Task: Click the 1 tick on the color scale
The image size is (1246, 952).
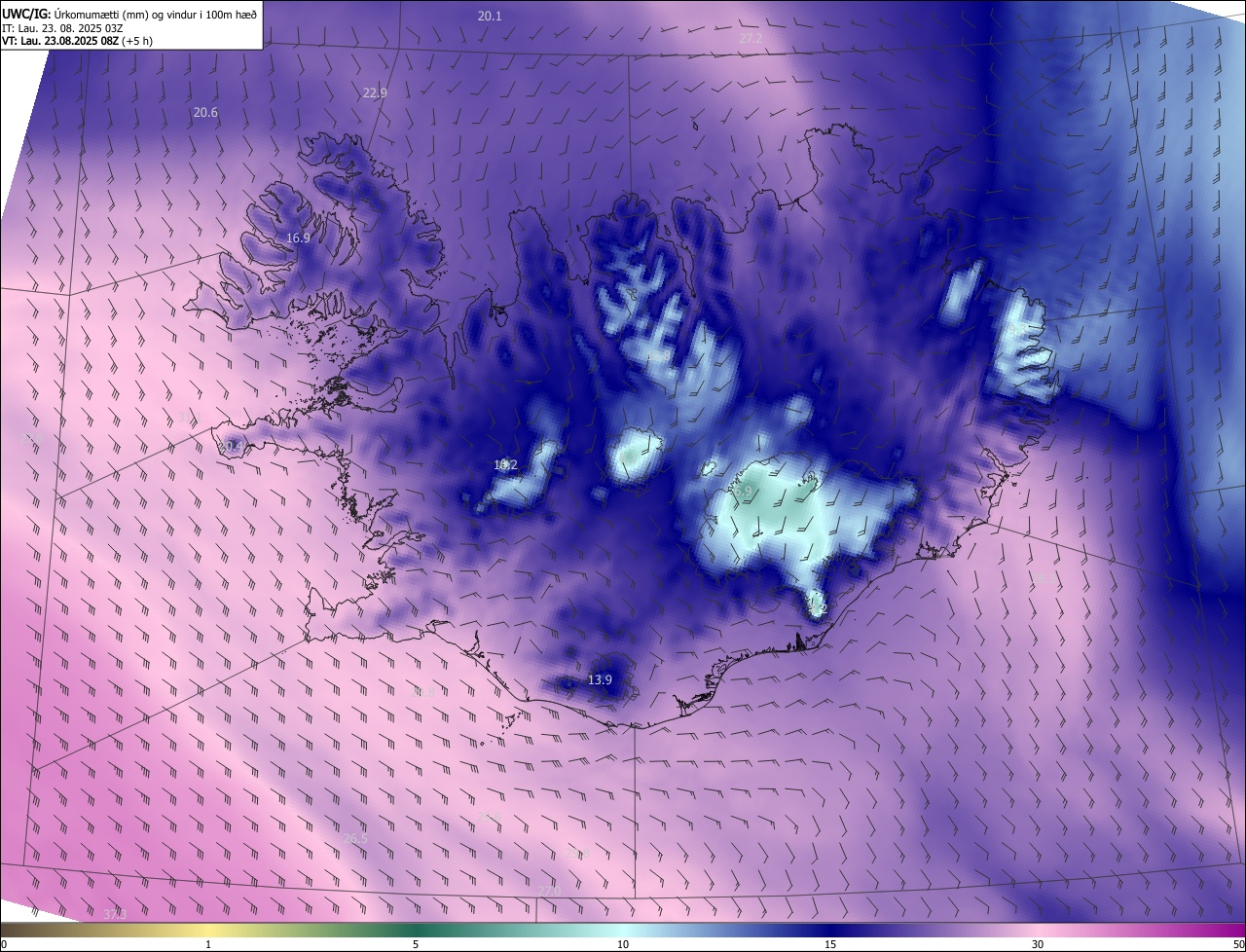Action: [x=208, y=944]
